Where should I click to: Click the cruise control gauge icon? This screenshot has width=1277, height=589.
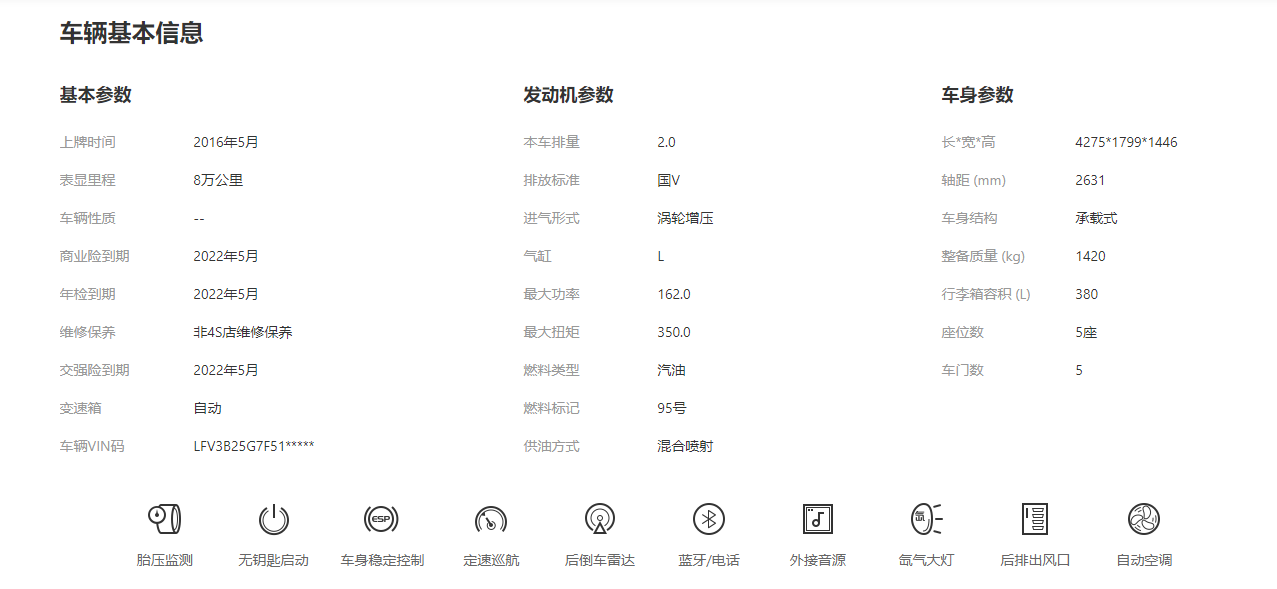491,519
